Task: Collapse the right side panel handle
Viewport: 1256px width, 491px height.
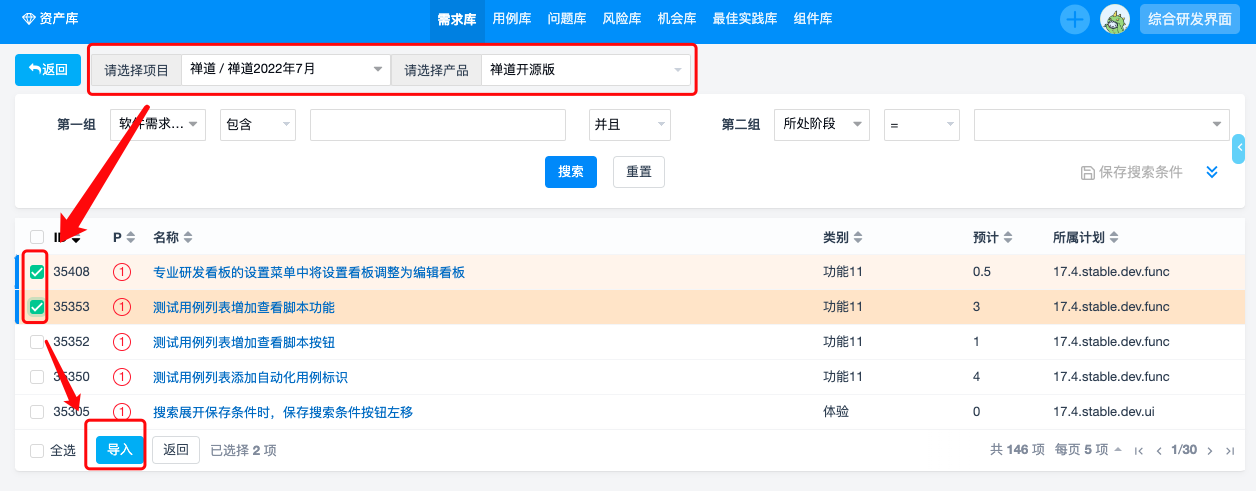Action: 1240,149
